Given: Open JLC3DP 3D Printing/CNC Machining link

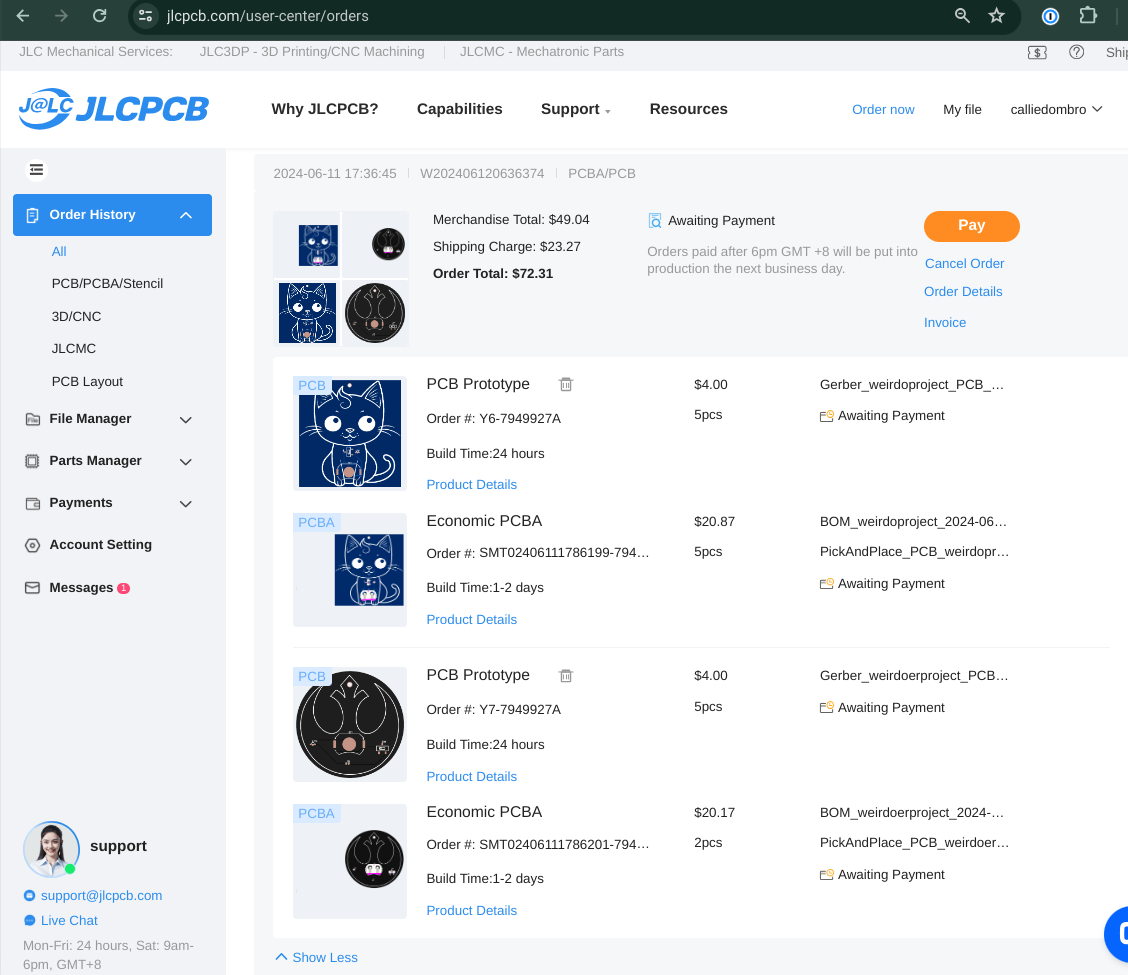Looking at the screenshot, I should 311,52.
